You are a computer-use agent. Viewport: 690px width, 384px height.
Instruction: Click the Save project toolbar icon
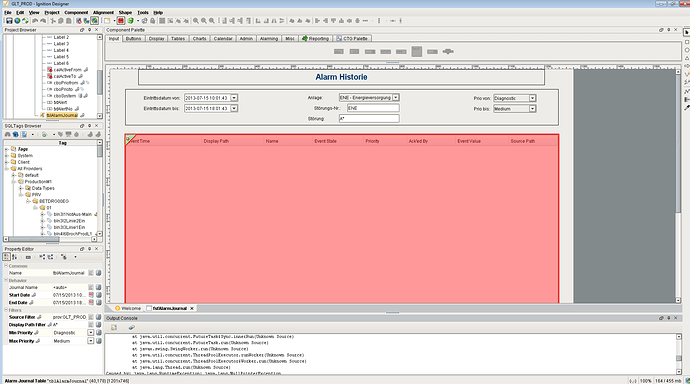click(x=9, y=21)
